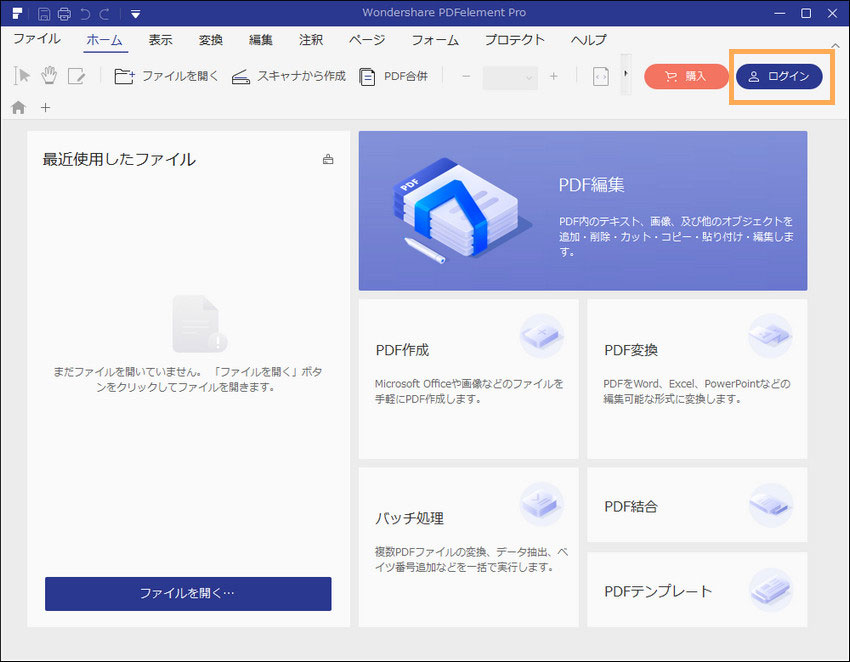Minimize the PDFelement window

pos(780,13)
